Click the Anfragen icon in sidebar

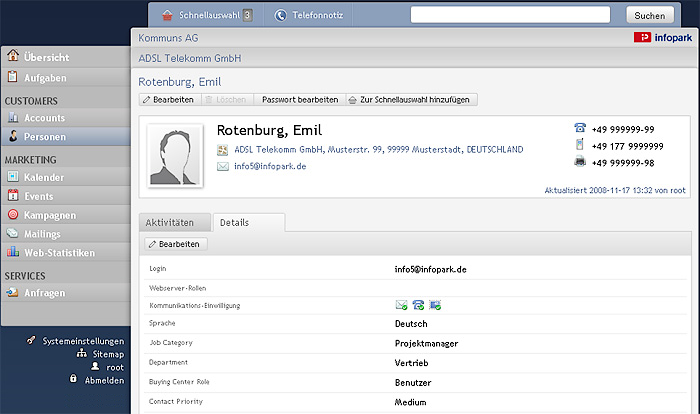tap(12, 293)
